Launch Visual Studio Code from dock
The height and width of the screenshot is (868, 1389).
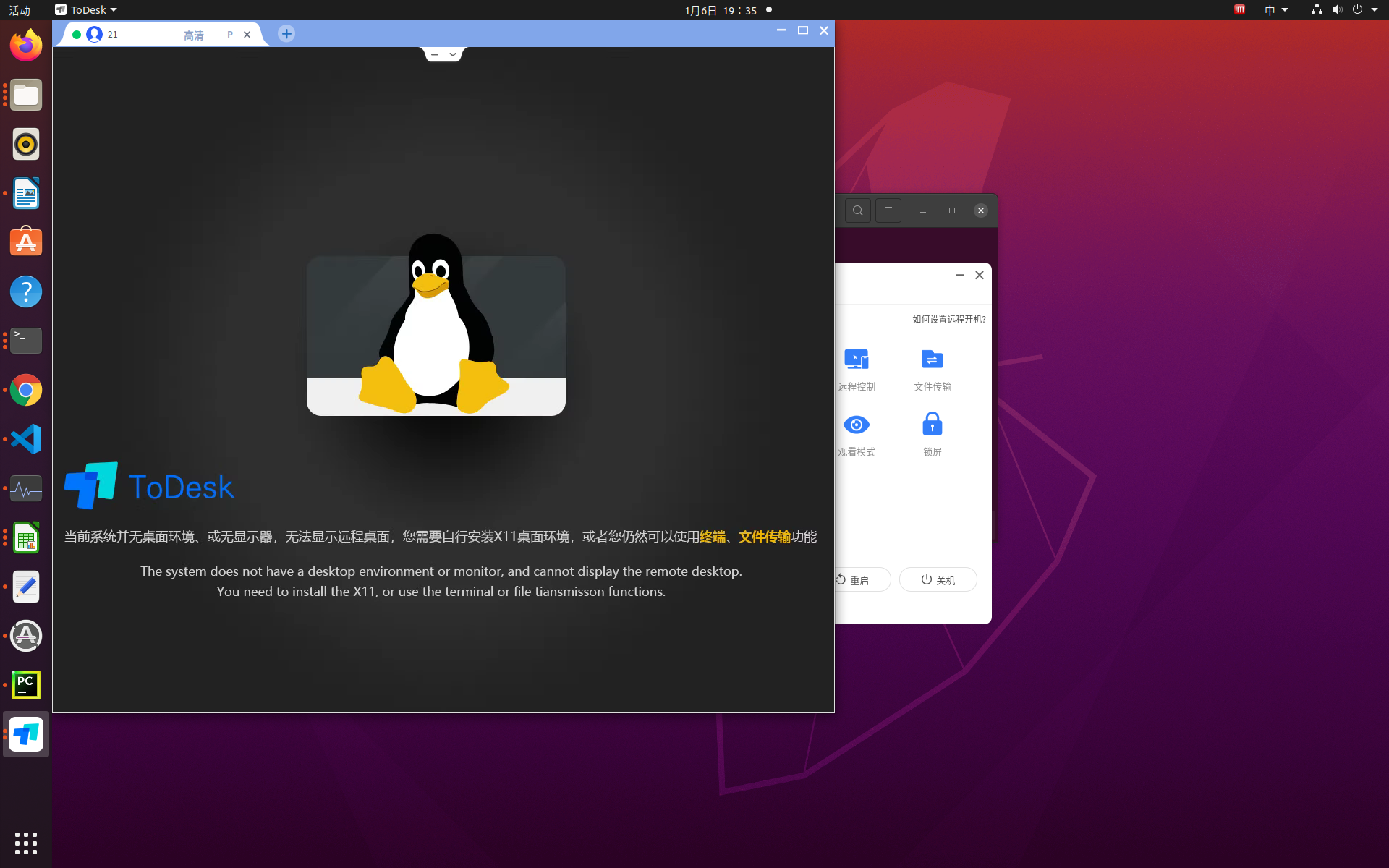(26, 439)
